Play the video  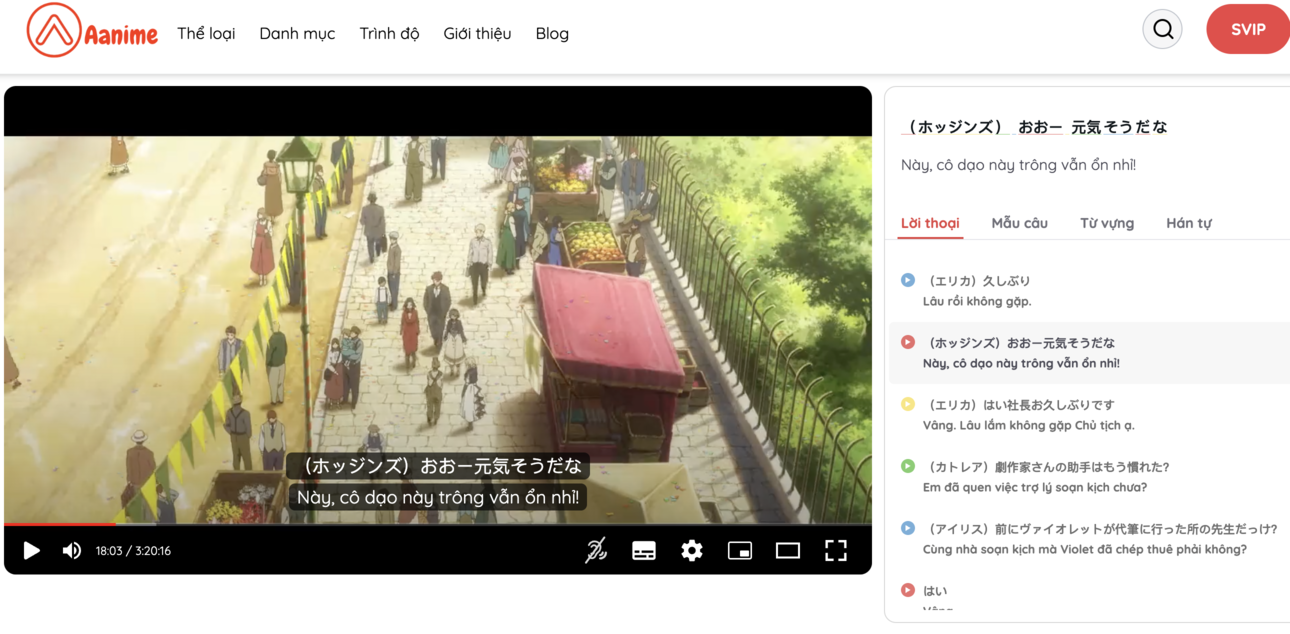32,550
